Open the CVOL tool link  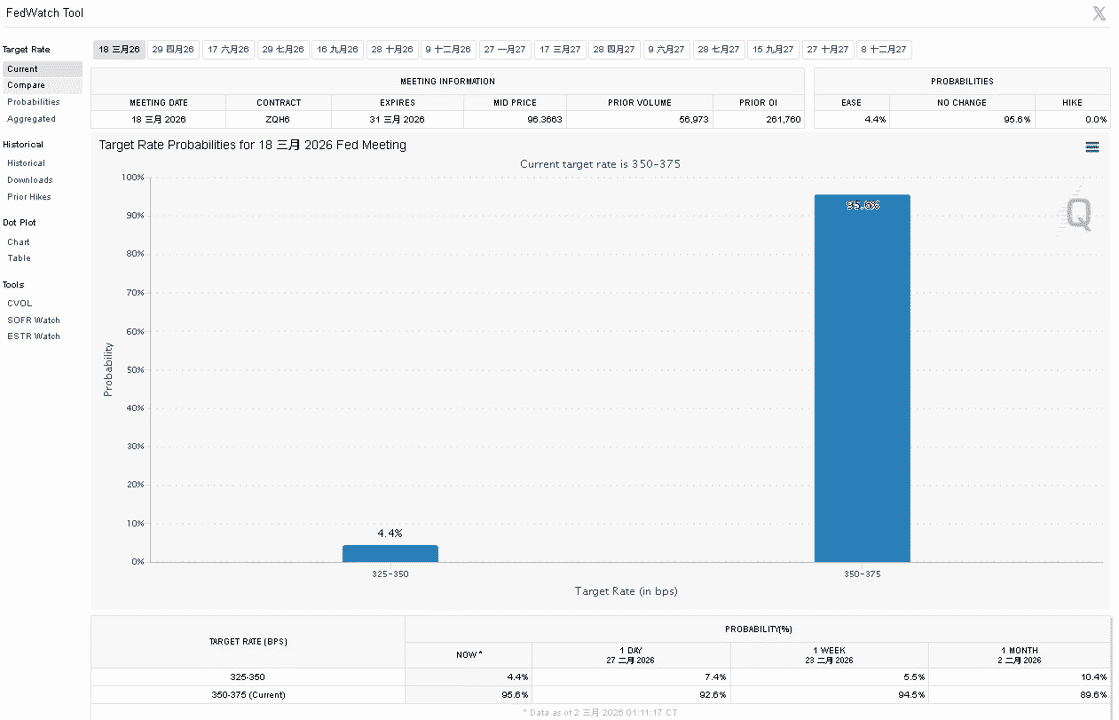click(20, 303)
